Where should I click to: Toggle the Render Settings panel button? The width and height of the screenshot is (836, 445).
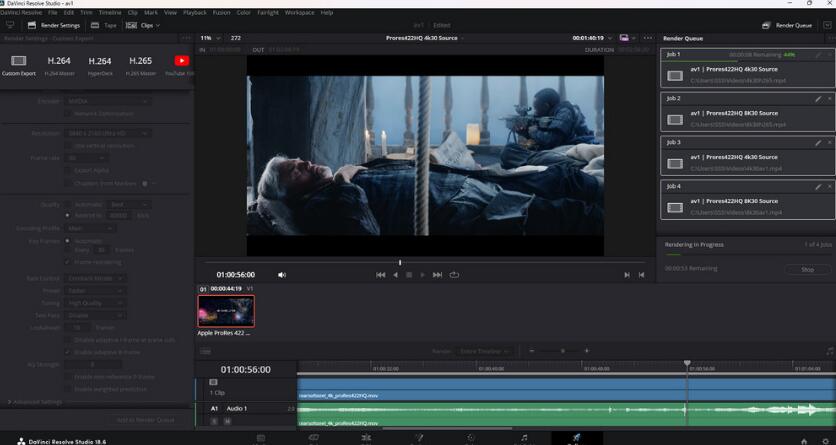(x=53, y=25)
